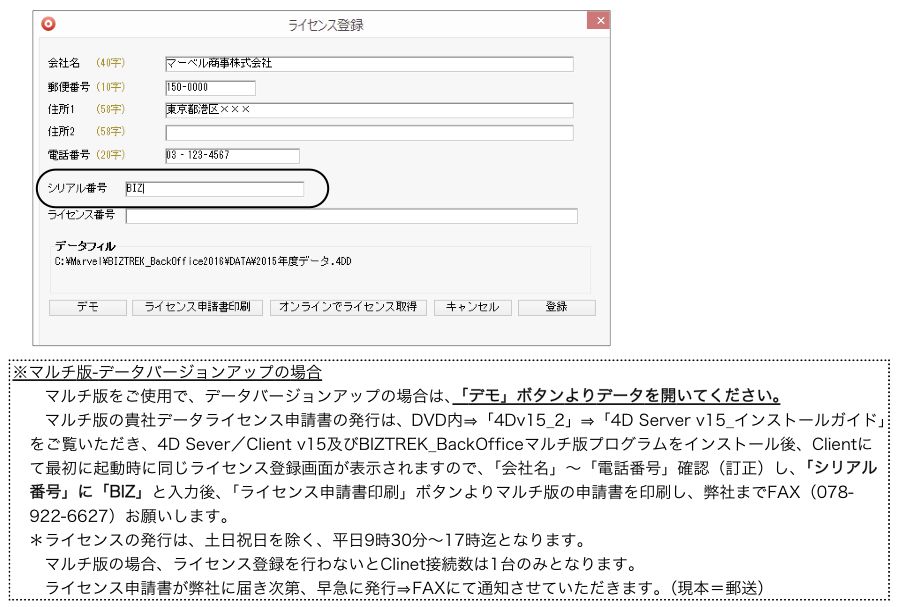This screenshot has height=607, width=900.
Task: Click the empty 住所2 field
Action: (369, 133)
